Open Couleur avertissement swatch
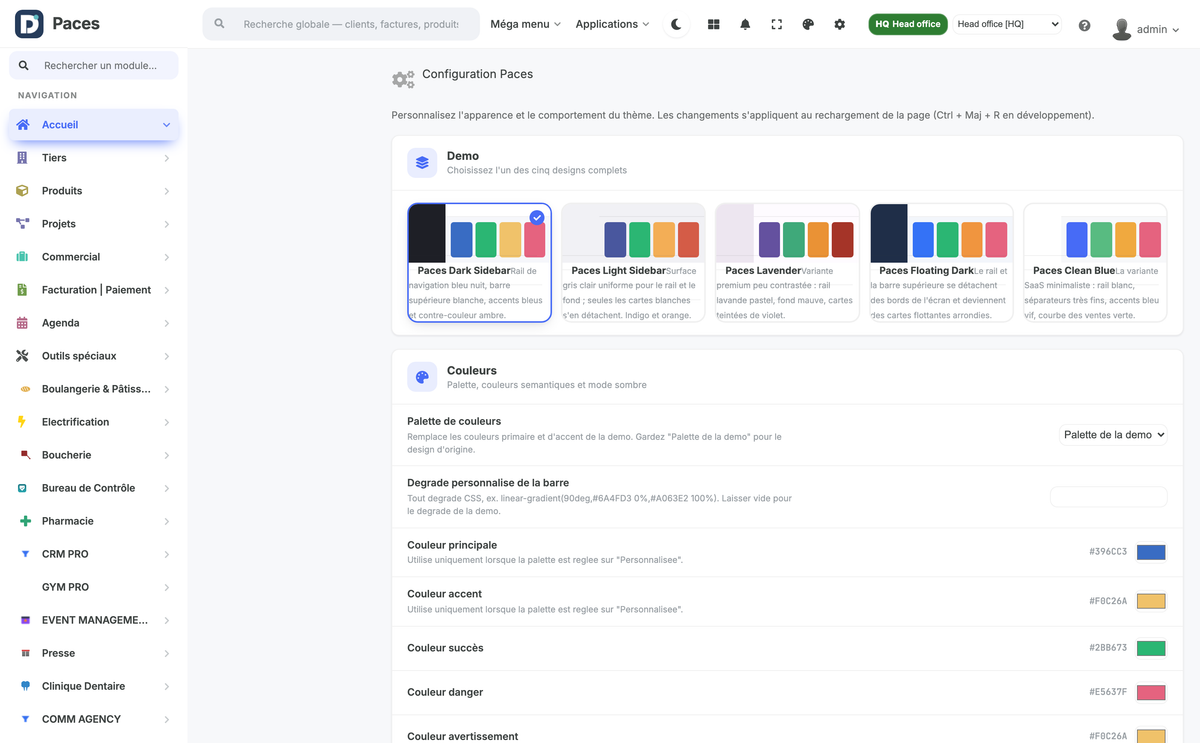Screen dimensions: 1200x743 tap(1151, 736)
